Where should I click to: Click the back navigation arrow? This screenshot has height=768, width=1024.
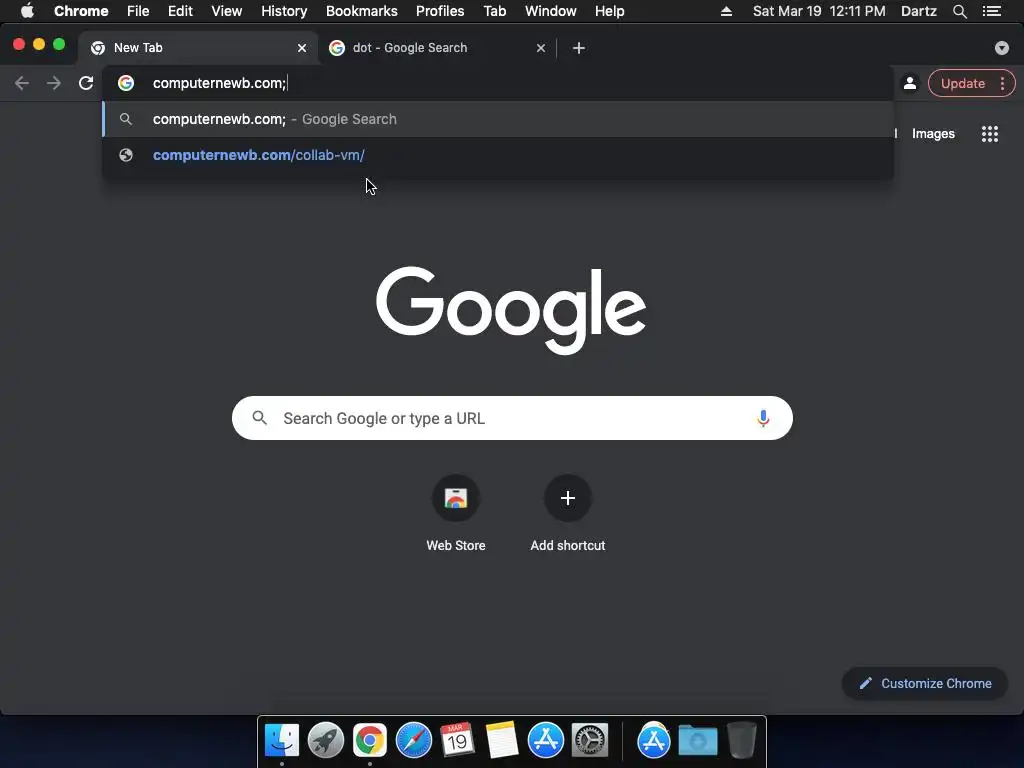[x=22, y=83]
